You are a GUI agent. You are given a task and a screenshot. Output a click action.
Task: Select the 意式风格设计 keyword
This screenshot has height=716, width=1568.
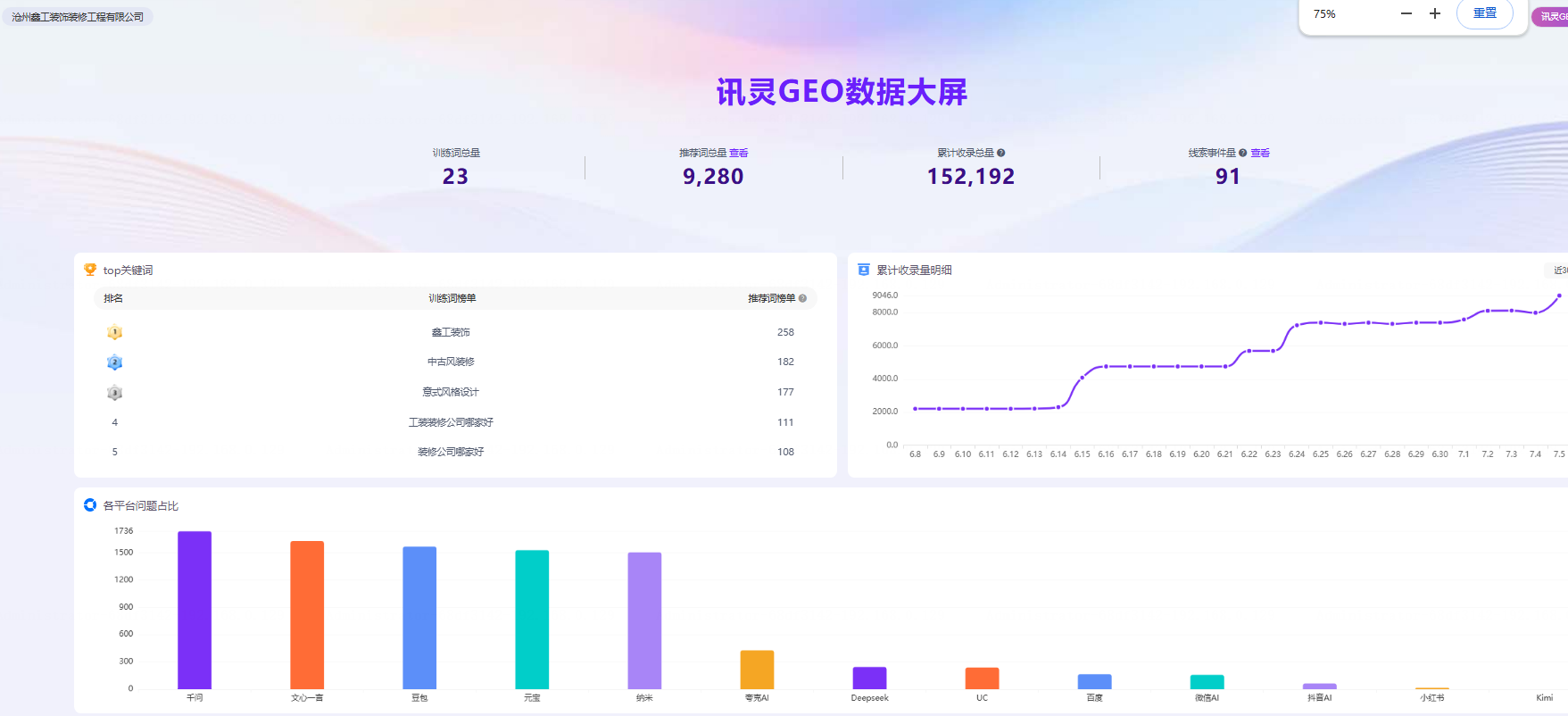451,392
